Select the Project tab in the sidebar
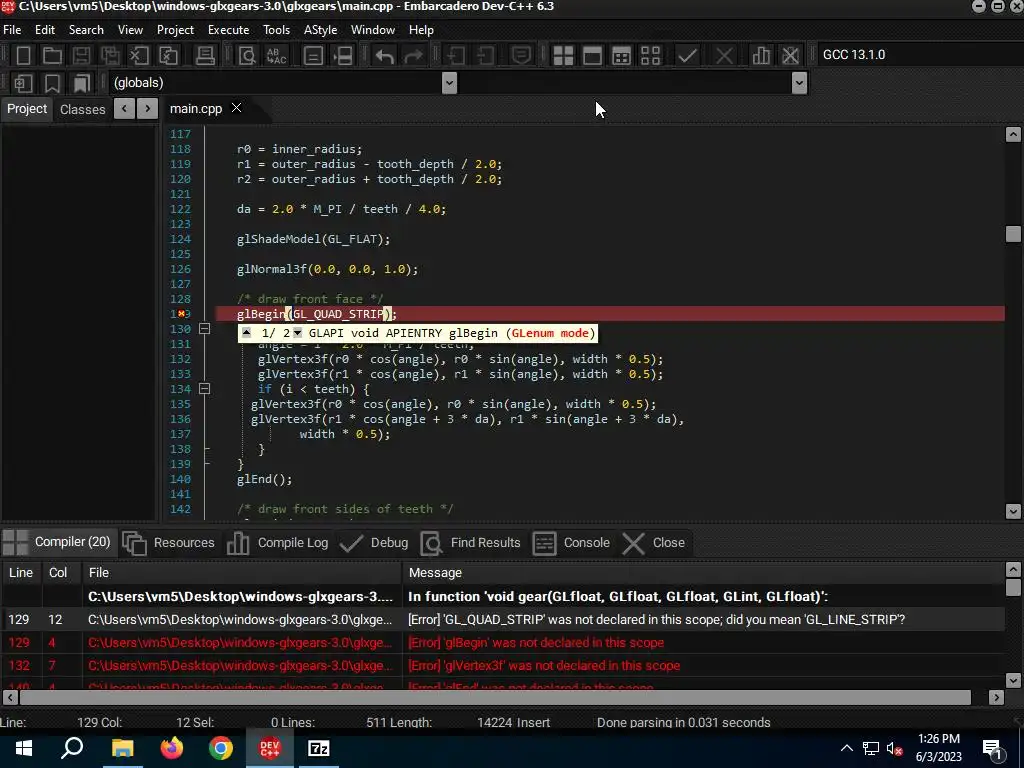The height and width of the screenshot is (768, 1024). coord(27,108)
